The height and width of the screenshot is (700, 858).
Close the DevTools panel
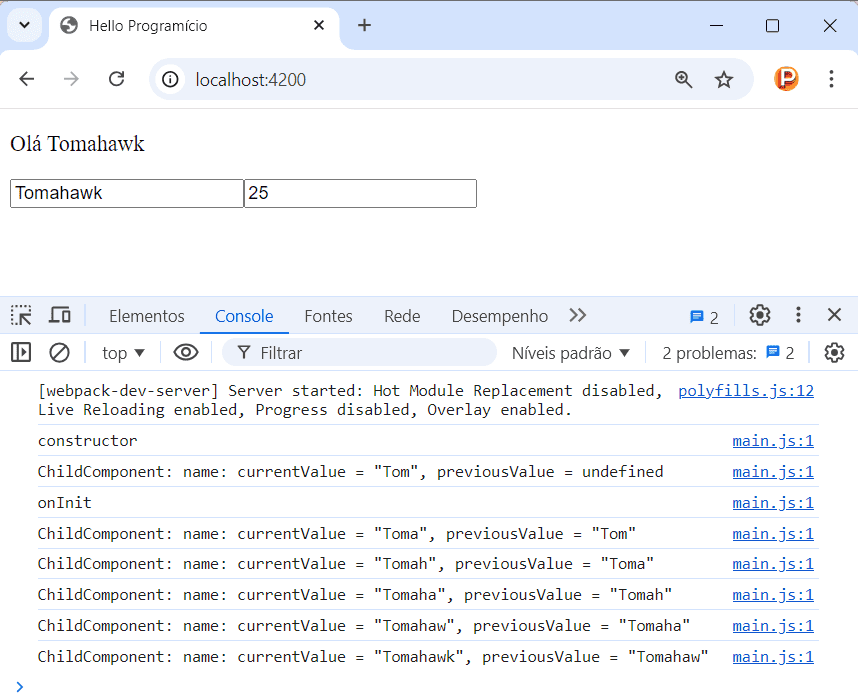[834, 315]
